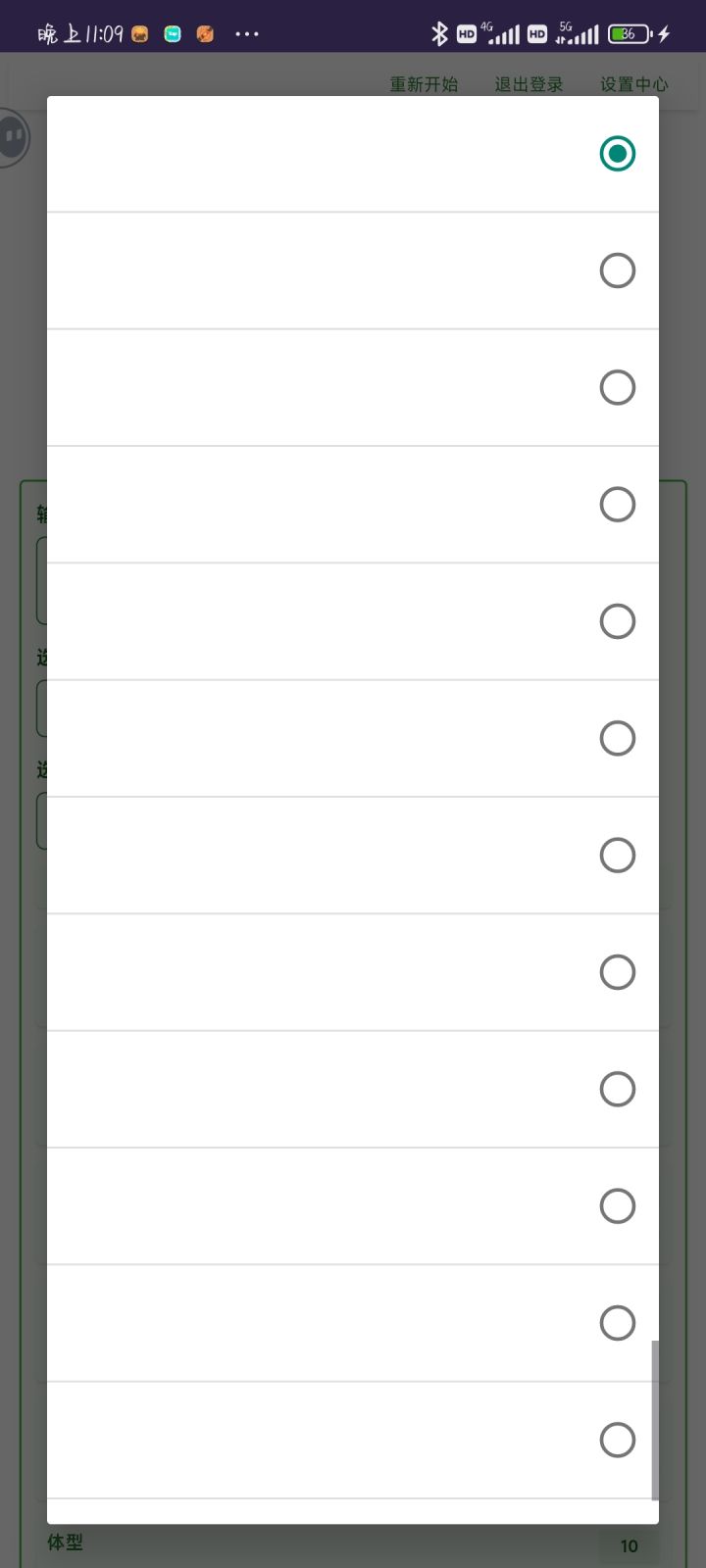Pick the seventh radio option in dialog
706x1568 pixels.
617,856
